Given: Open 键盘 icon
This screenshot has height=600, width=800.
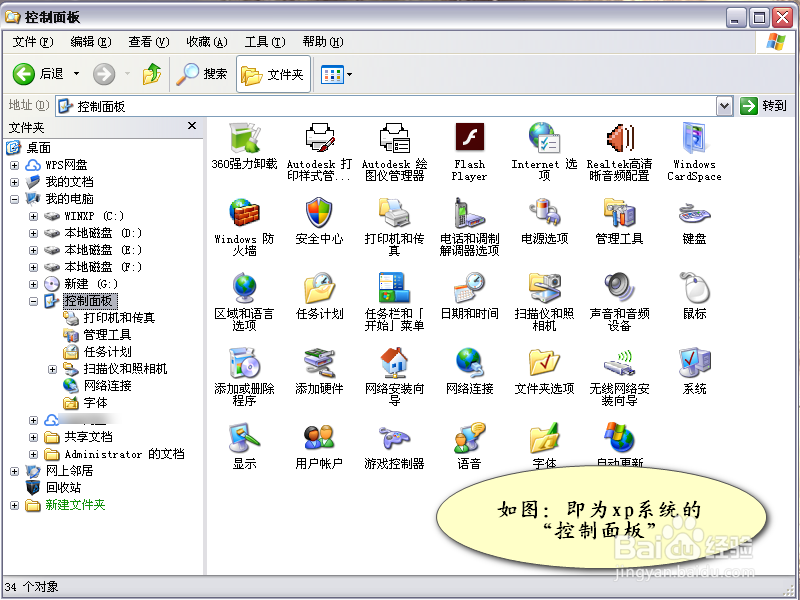Looking at the screenshot, I should (694, 213).
